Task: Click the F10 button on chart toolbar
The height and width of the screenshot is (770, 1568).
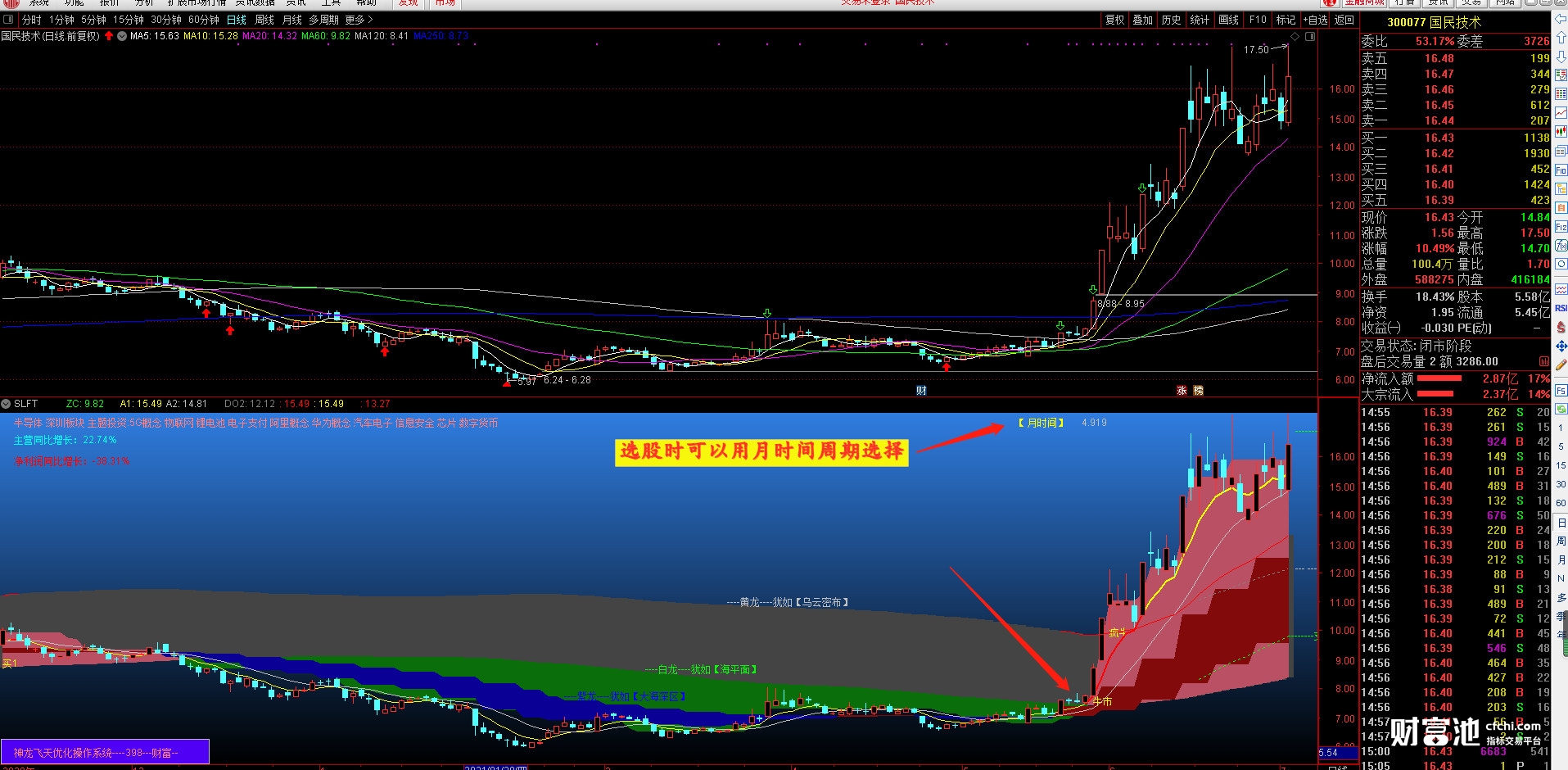Action: [1258, 20]
